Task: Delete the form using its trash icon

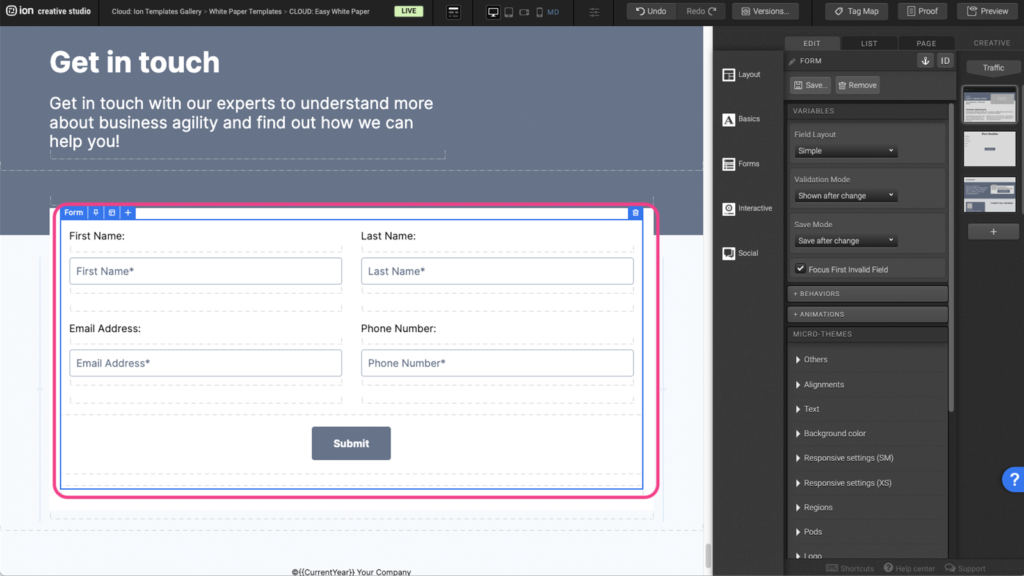Action: (x=635, y=213)
